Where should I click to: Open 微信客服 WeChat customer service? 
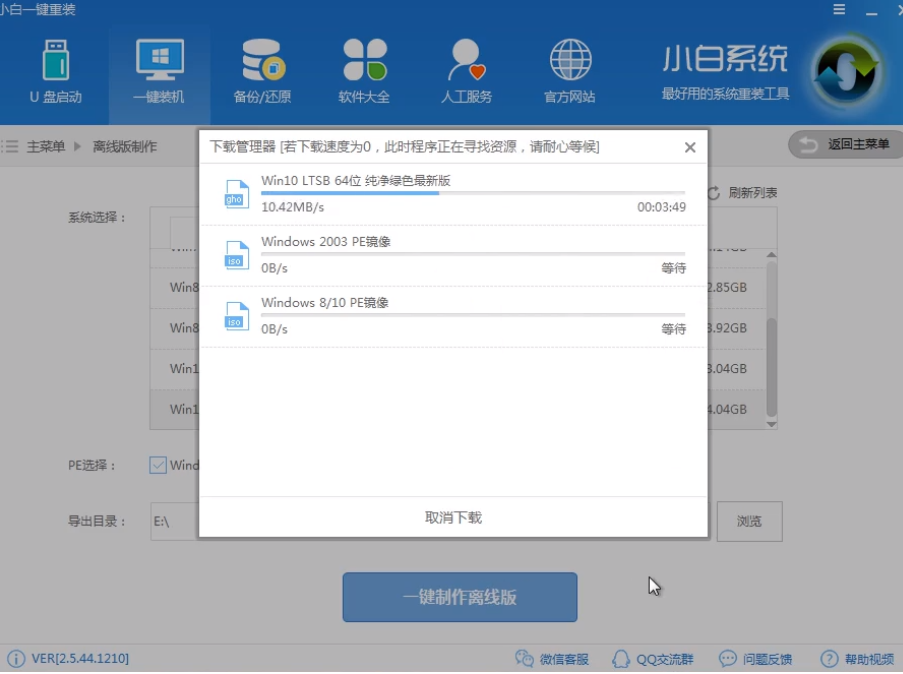[553, 658]
